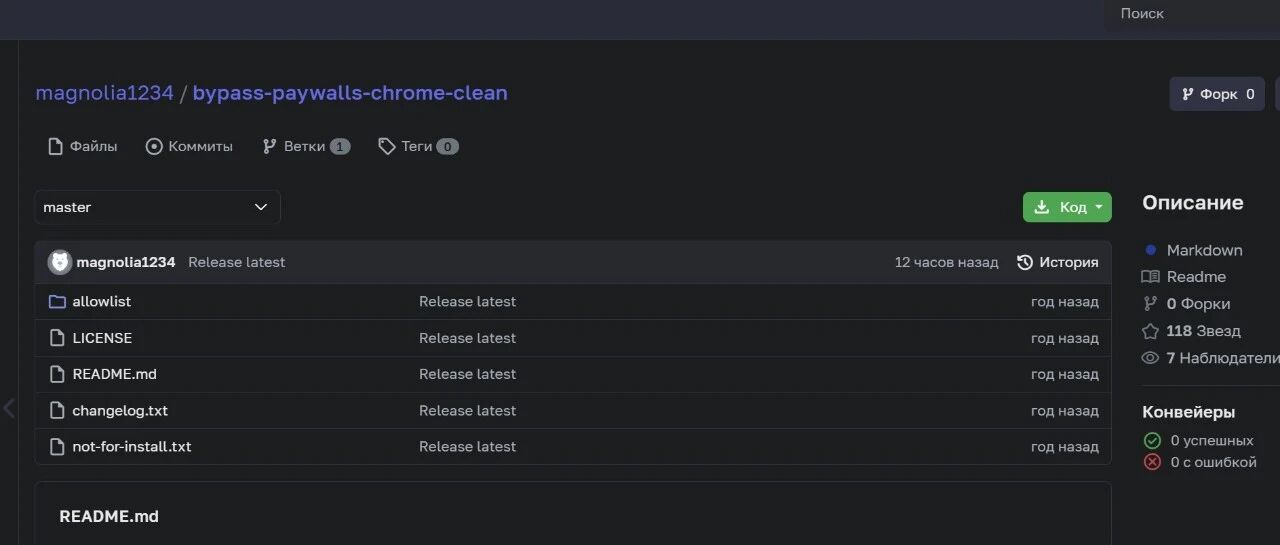Click the LICENSE file icon
Image resolution: width=1280 pixels, height=545 pixels.
(x=57, y=338)
